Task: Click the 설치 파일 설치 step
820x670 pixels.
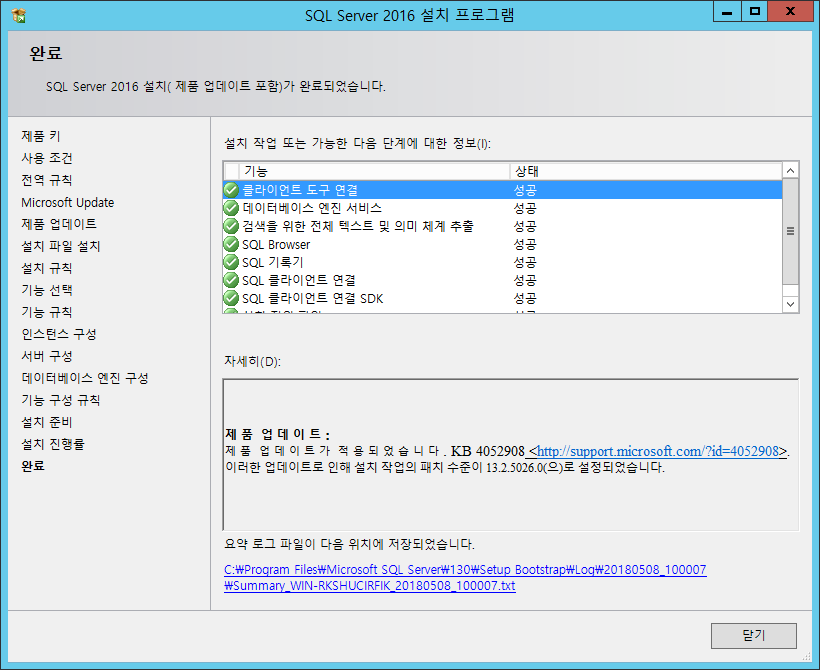Action: coord(61,246)
